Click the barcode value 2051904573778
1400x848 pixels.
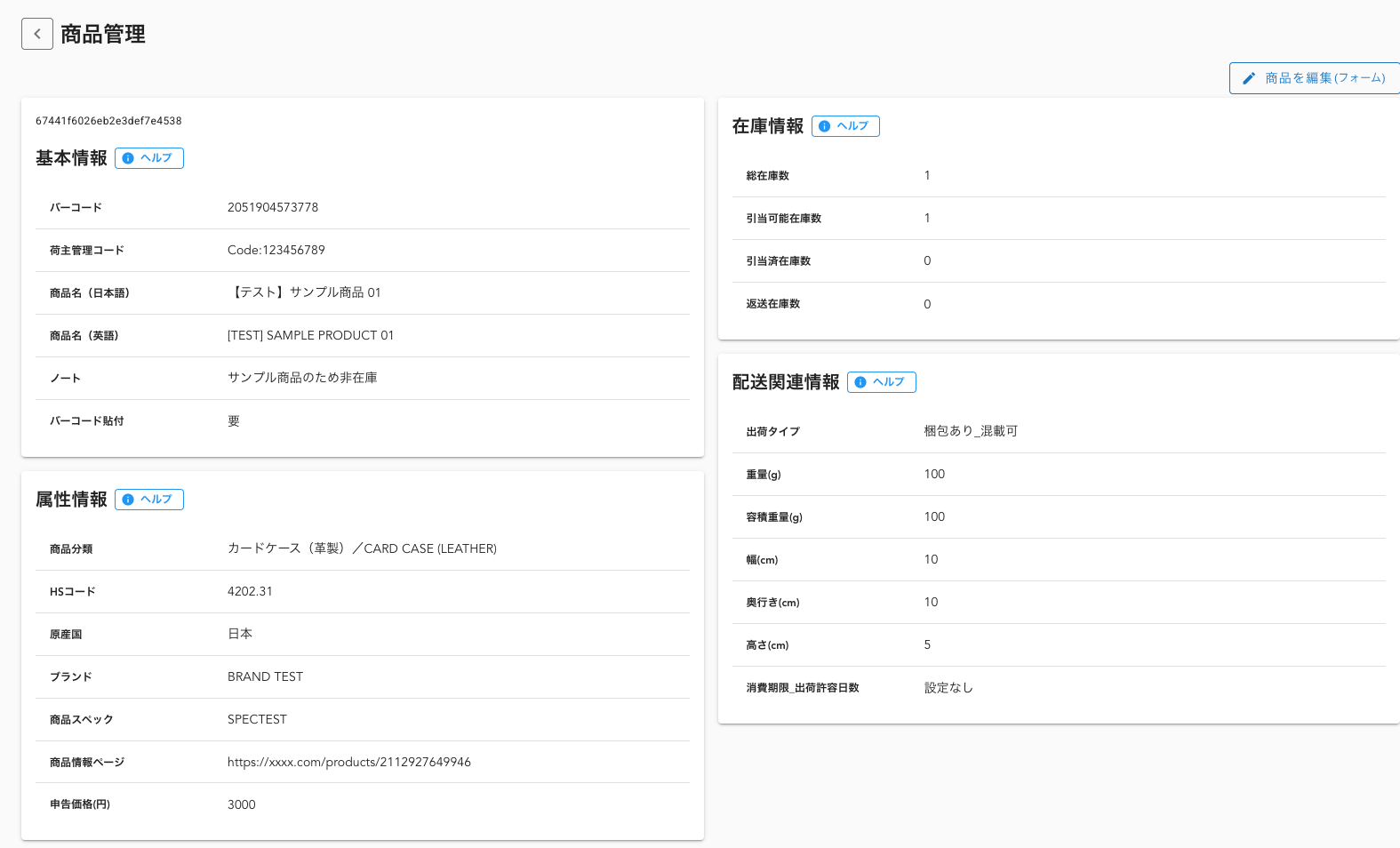coord(272,207)
